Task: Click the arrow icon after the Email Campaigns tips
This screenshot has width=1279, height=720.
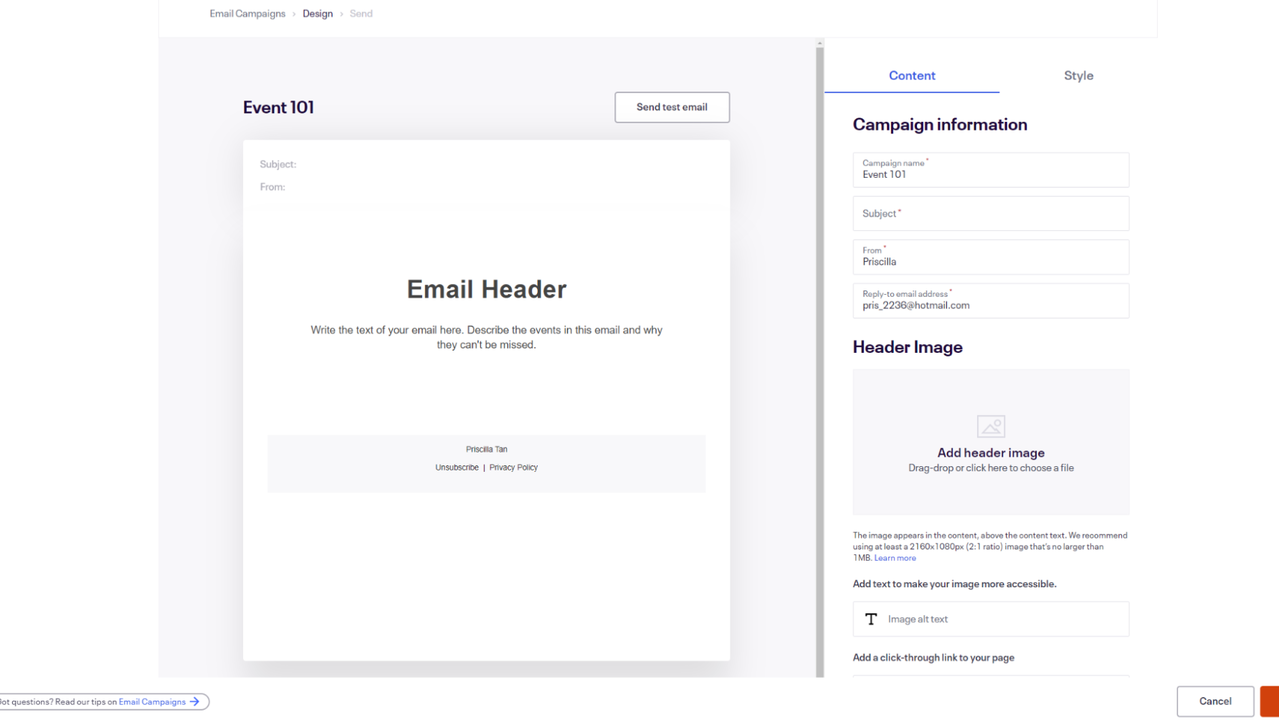Action: (x=196, y=702)
